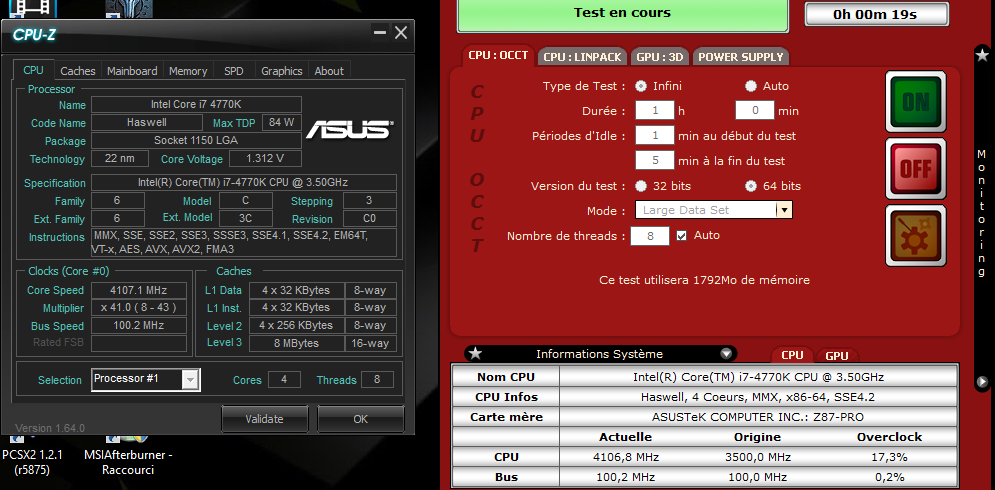
Task: Close the CPU-Z window
Action: [401, 32]
